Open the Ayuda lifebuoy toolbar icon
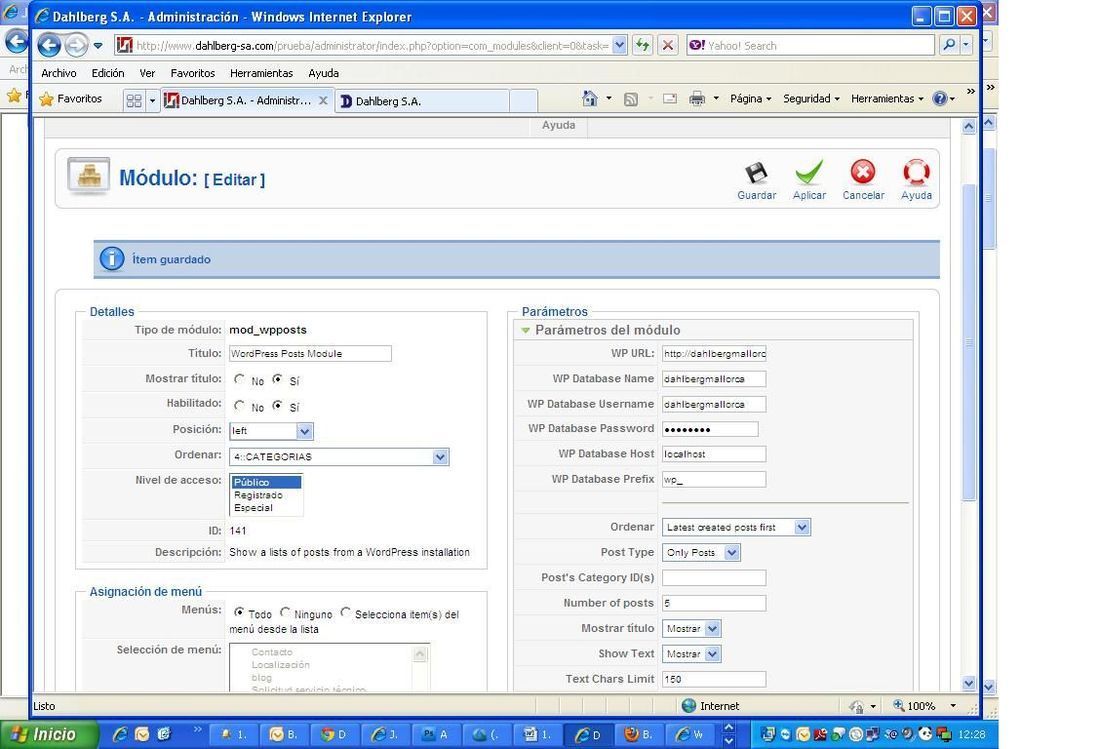1100x749 pixels. click(x=916, y=172)
